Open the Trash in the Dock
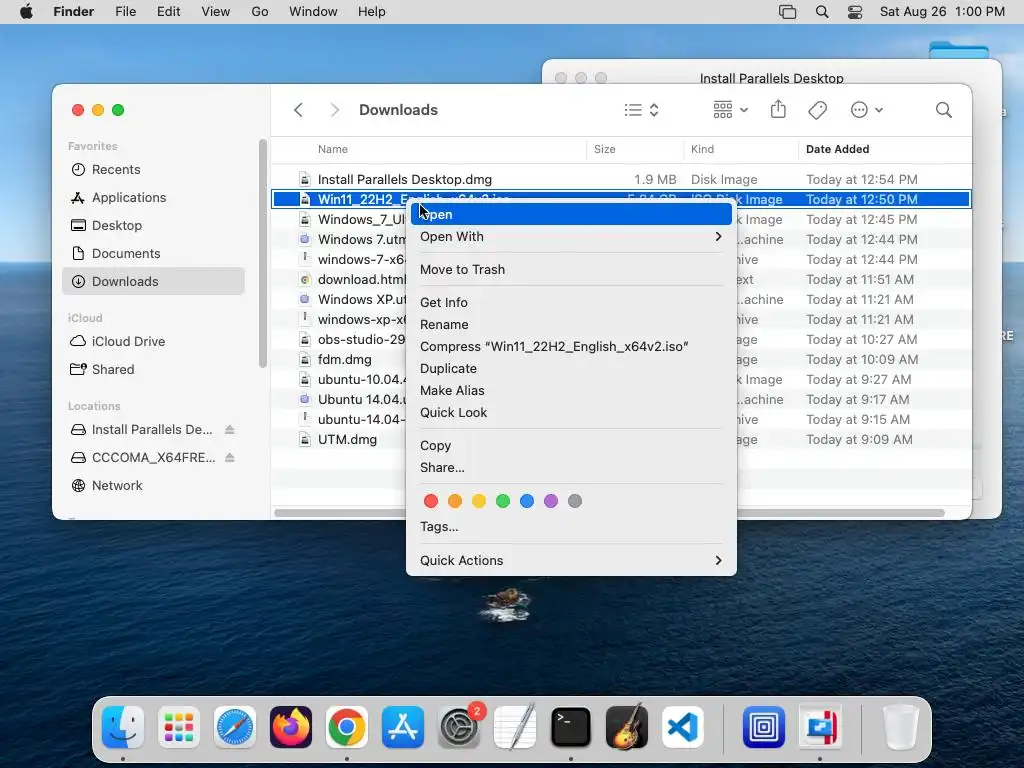 pos(901,727)
